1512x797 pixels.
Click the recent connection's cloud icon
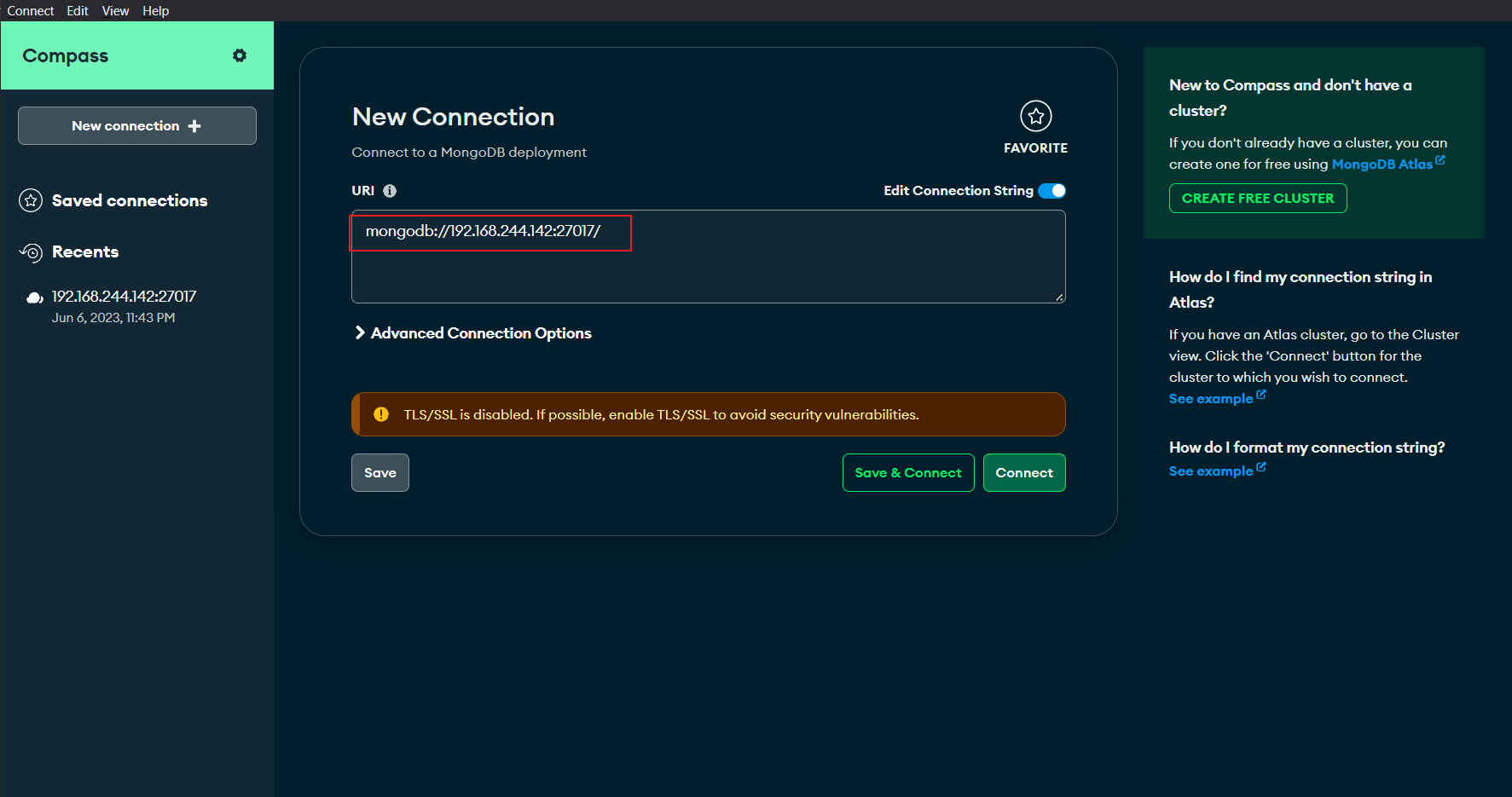35,297
